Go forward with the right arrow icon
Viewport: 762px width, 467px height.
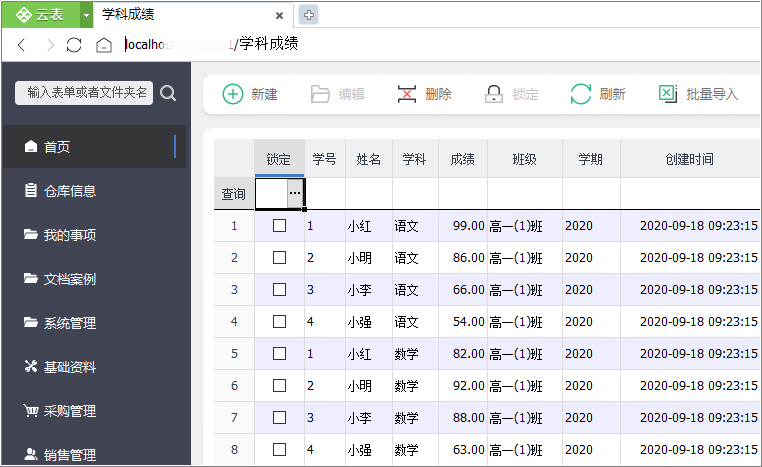pos(50,45)
